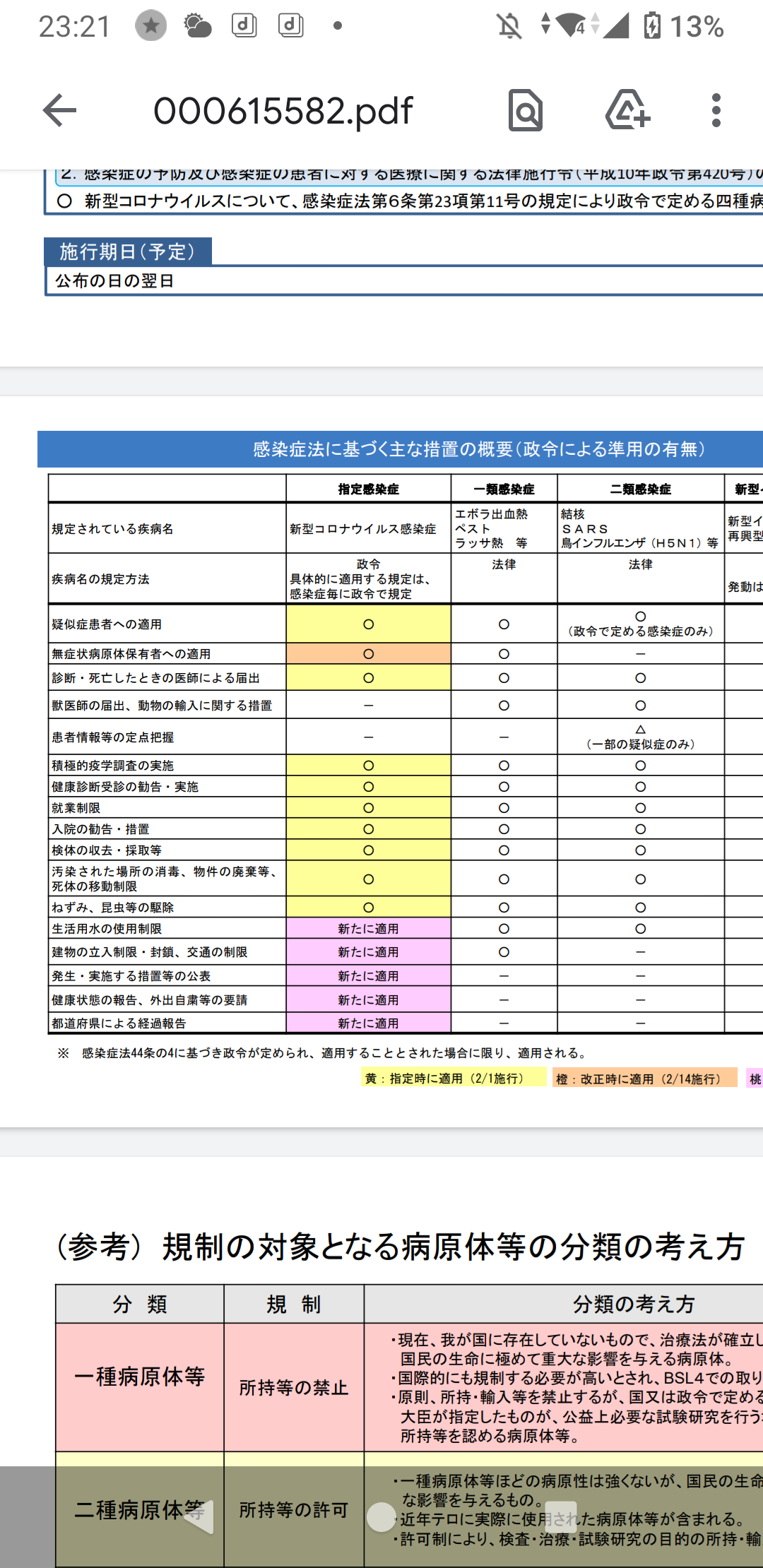This screenshot has height=1568, width=763.
Task: Tap the 指定感染症 column header
Action: (x=368, y=489)
